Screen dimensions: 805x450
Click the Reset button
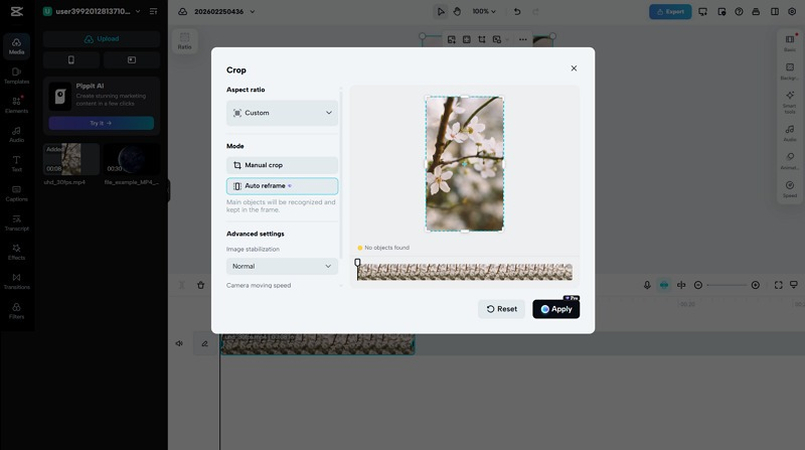coord(502,309)
